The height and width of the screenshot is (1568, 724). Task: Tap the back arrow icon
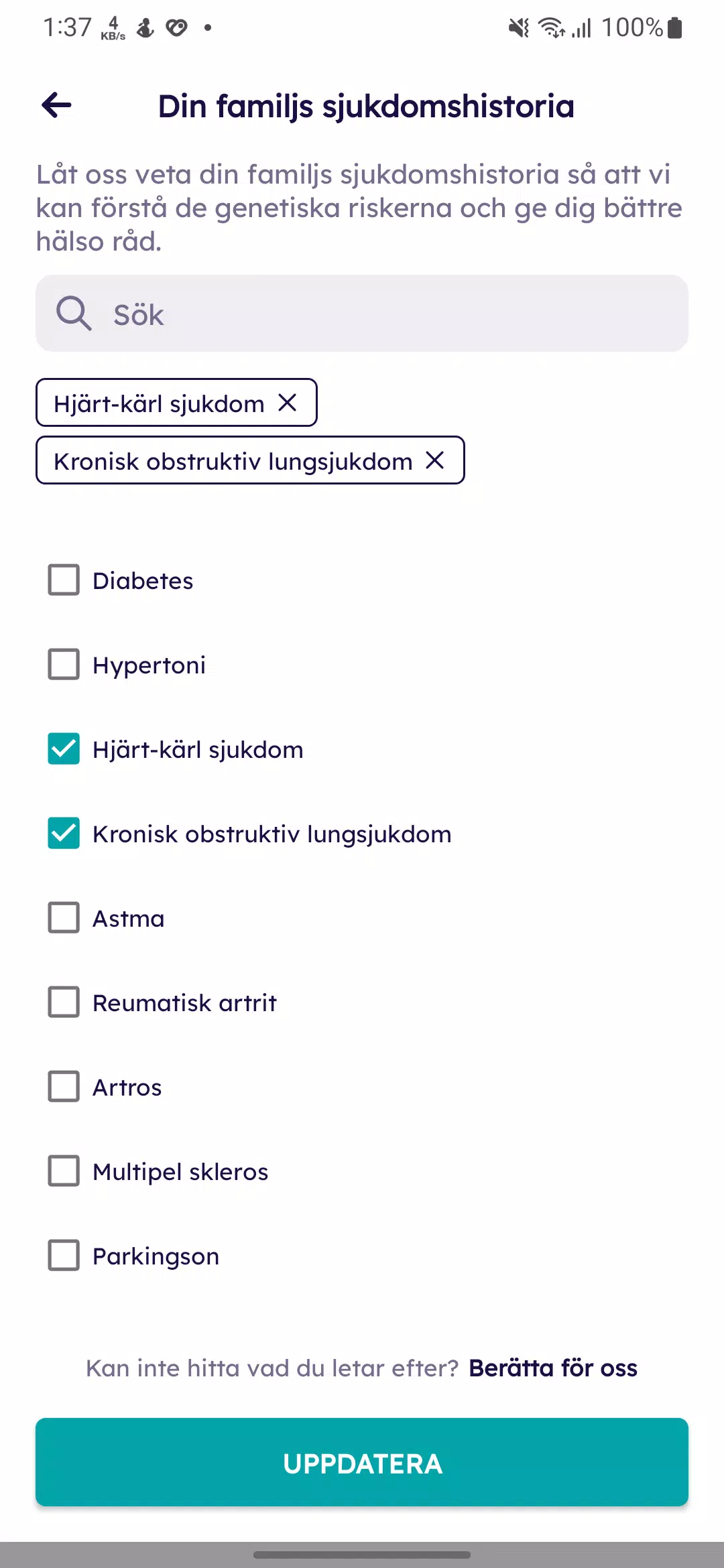[x=56, y=105]
